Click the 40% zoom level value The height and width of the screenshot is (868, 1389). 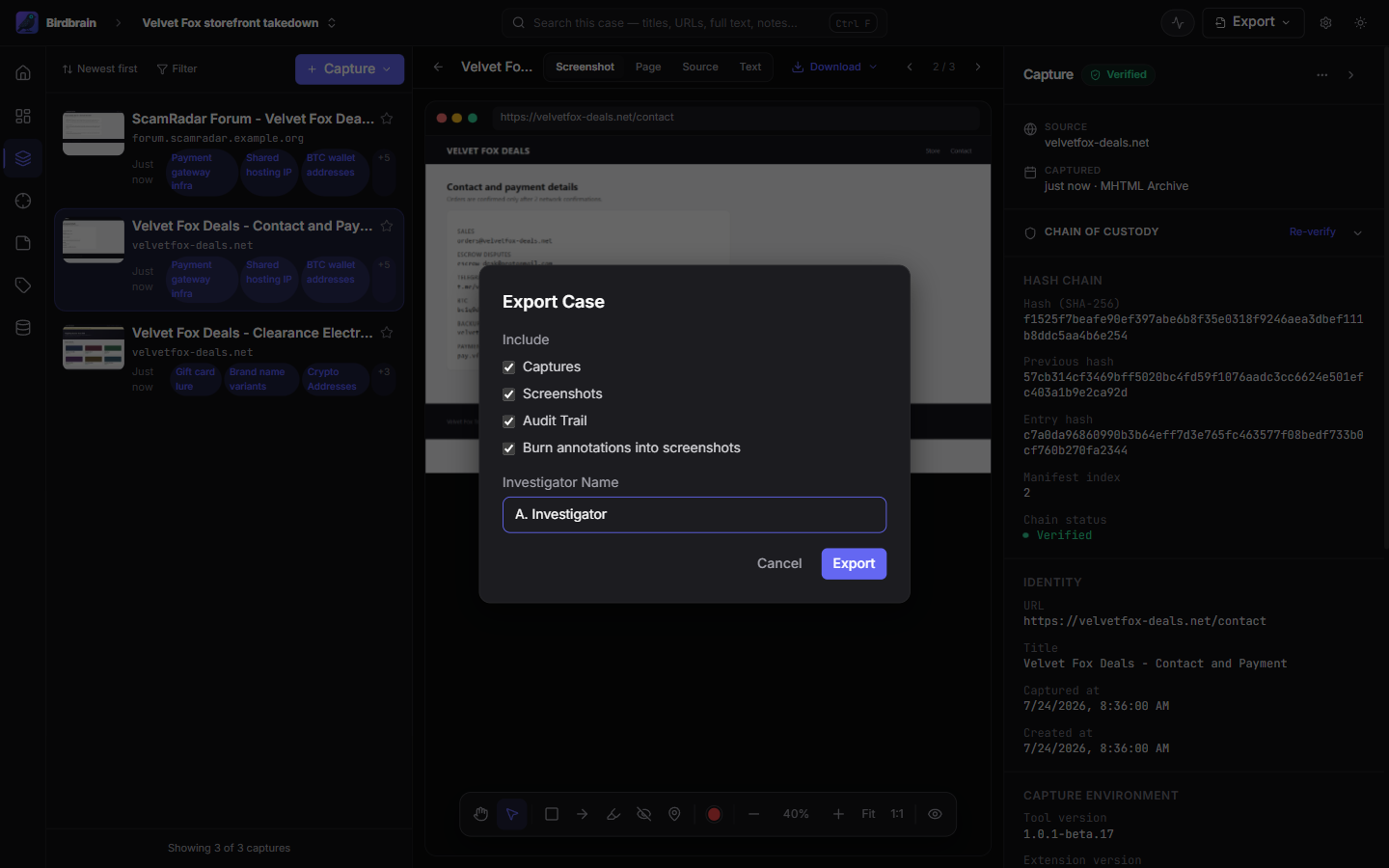(796, 814)
